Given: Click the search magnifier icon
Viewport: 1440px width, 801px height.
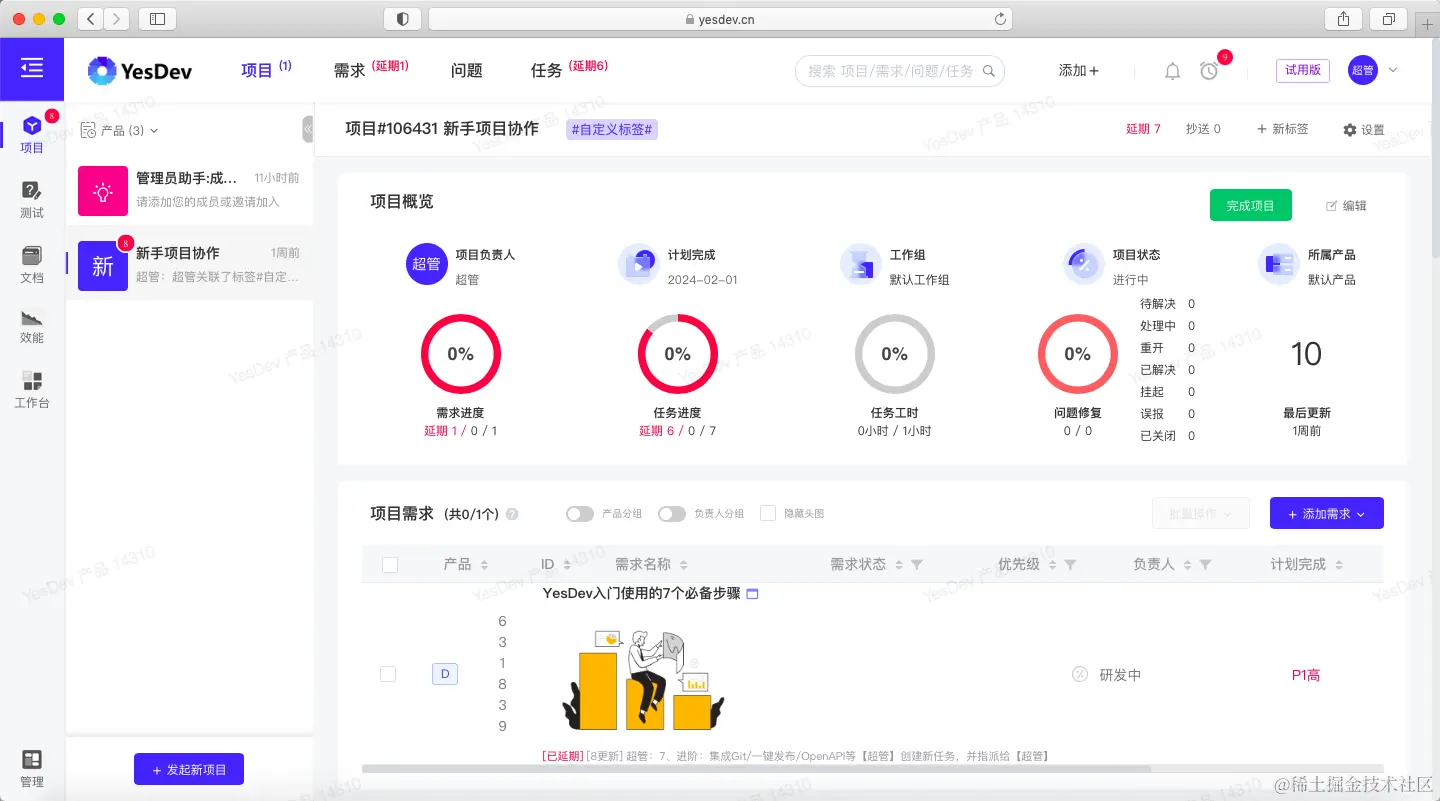Looking at the screenshot, I should pyautogui.click(x=989, y=71).
